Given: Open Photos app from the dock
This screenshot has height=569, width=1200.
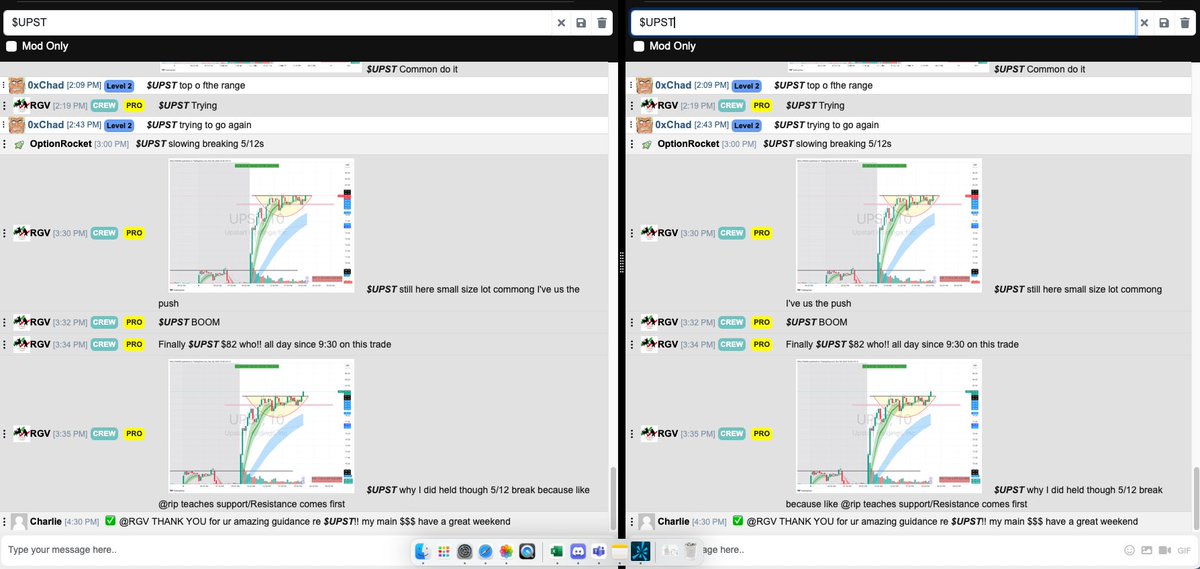Looking at the screenshot, I should click(507, 551).
